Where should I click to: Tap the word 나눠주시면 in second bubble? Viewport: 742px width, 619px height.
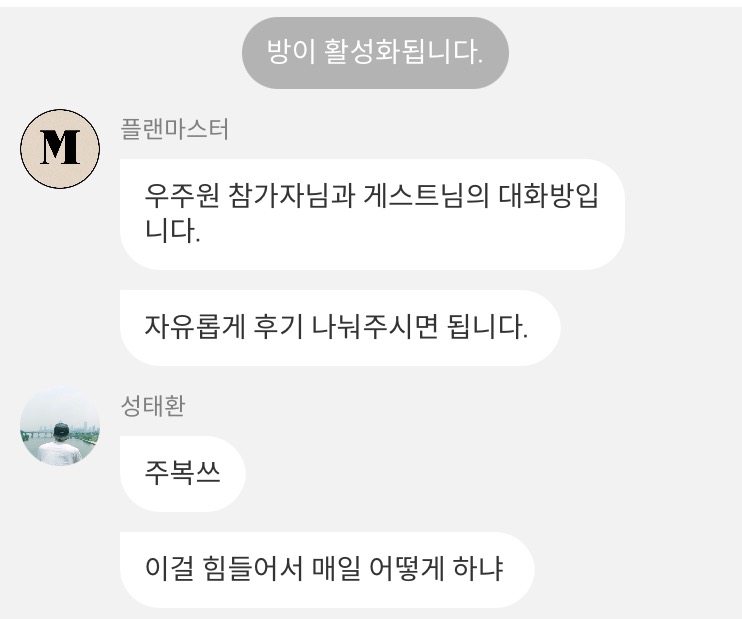click(374, 327)
